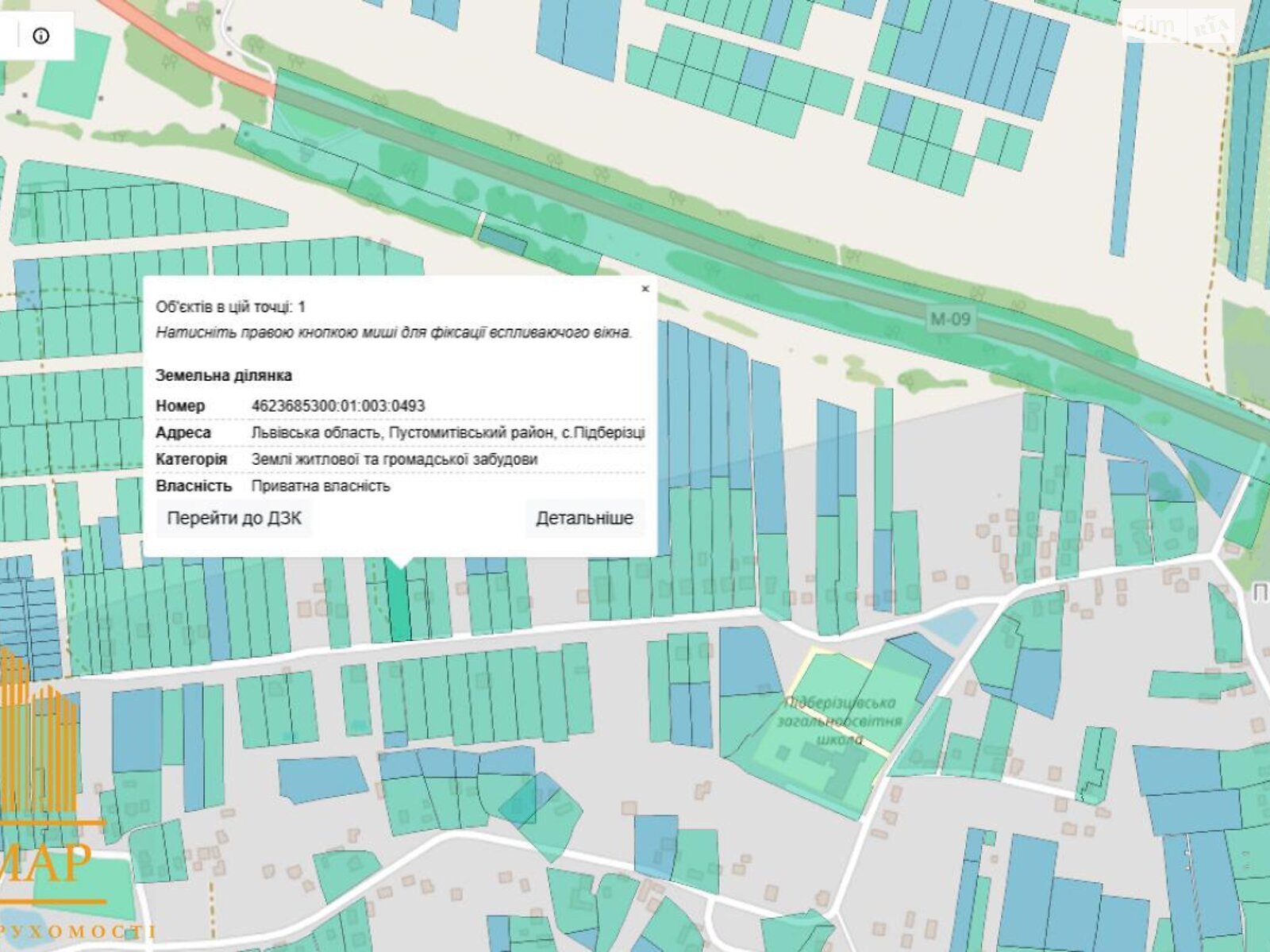Click the 'Детальніше' button

pyautogui.click(x=584, y=518)
